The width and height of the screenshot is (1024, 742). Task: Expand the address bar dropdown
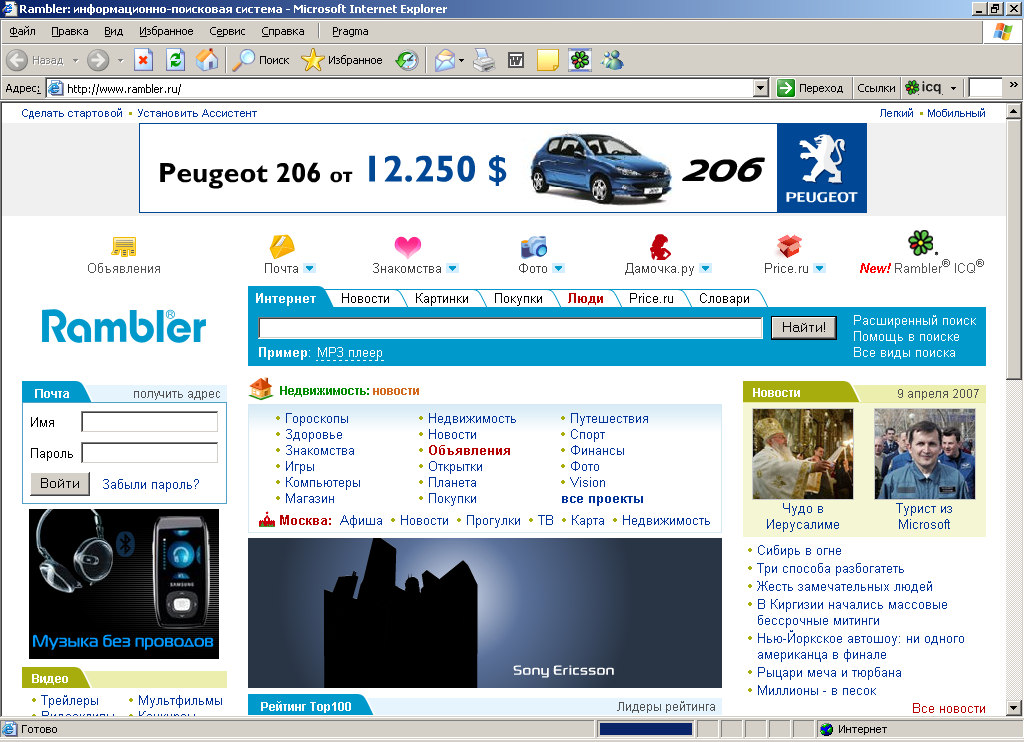[x=760, y=88]
